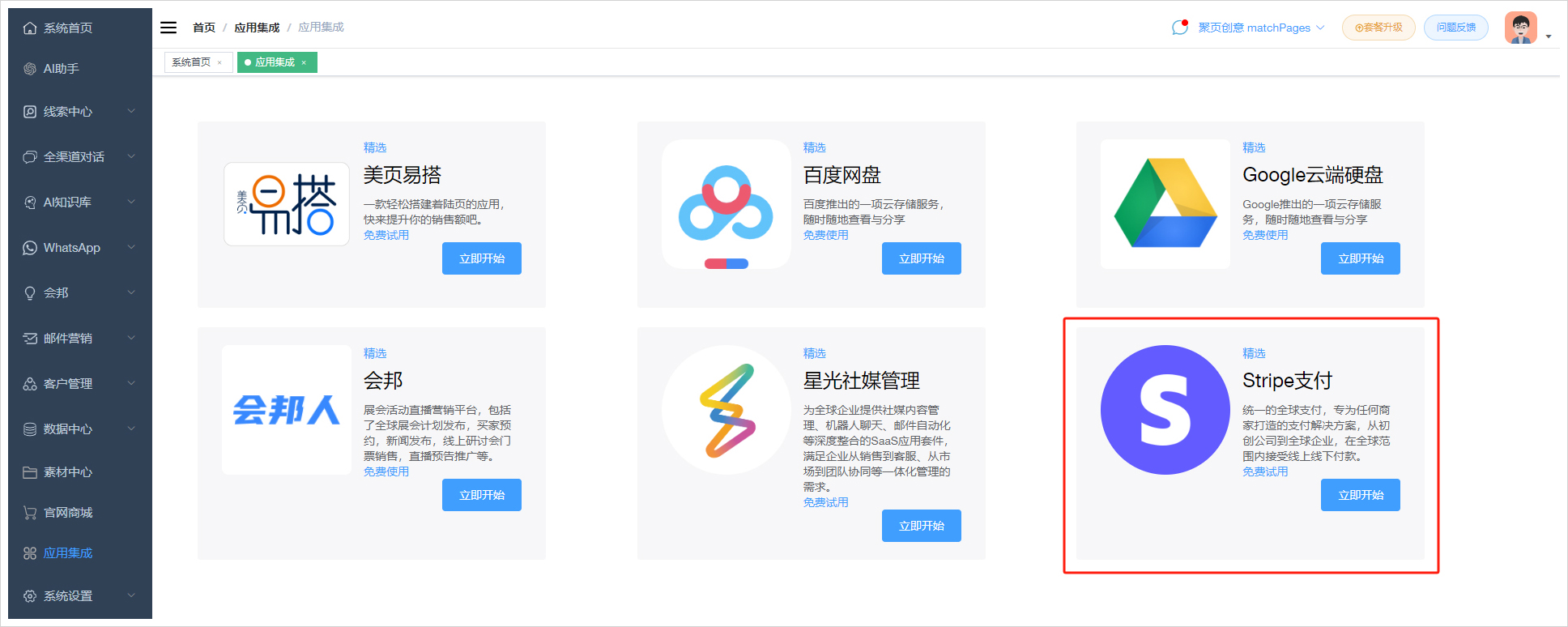This screenshot has width=1568, height=627.
Task: Start Stripe支付 with 立即开始
Action: click(x=1361, y=495)
